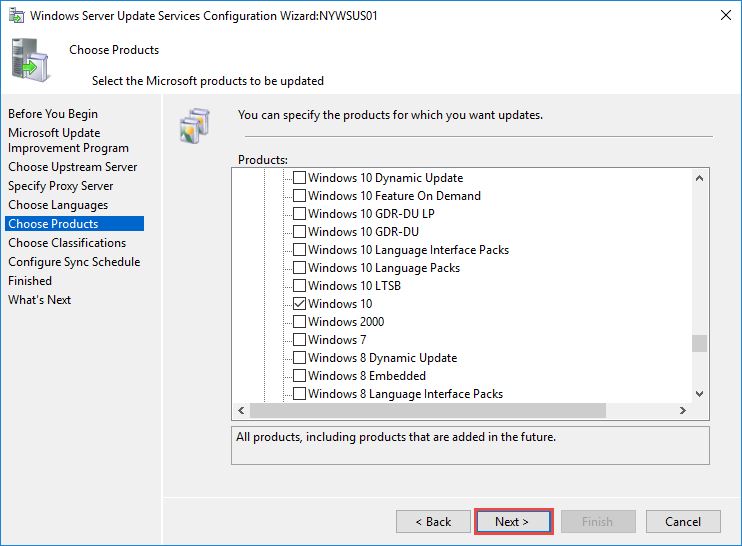Go to the Configure Sync Schedule step
Viewport: 742px width, 546px height.
pyautogui.click(x=74, y=262)
